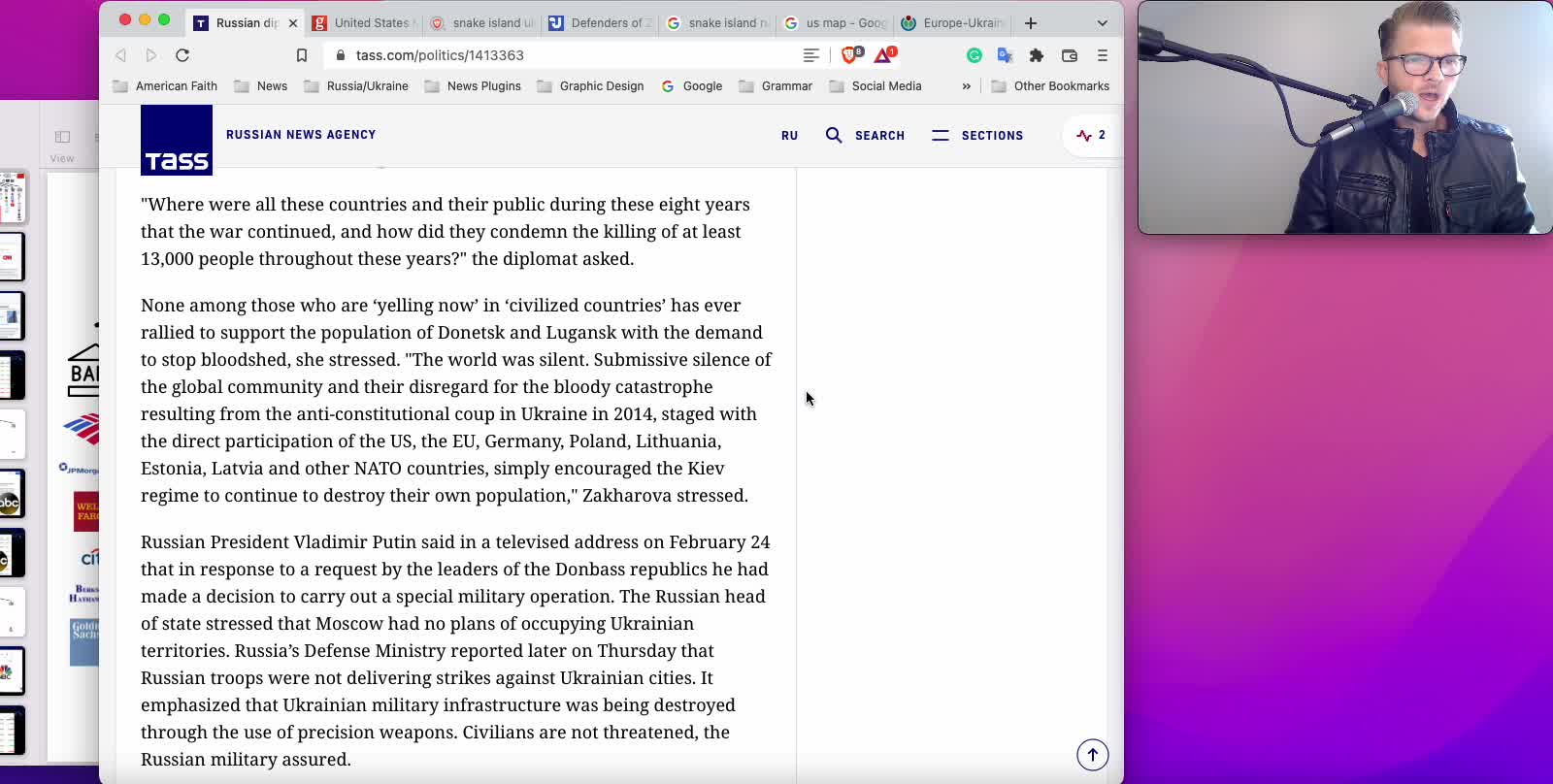Screen dimensions: 1553x784
Task: Click the TASS logo
Action: click(177, 141)
